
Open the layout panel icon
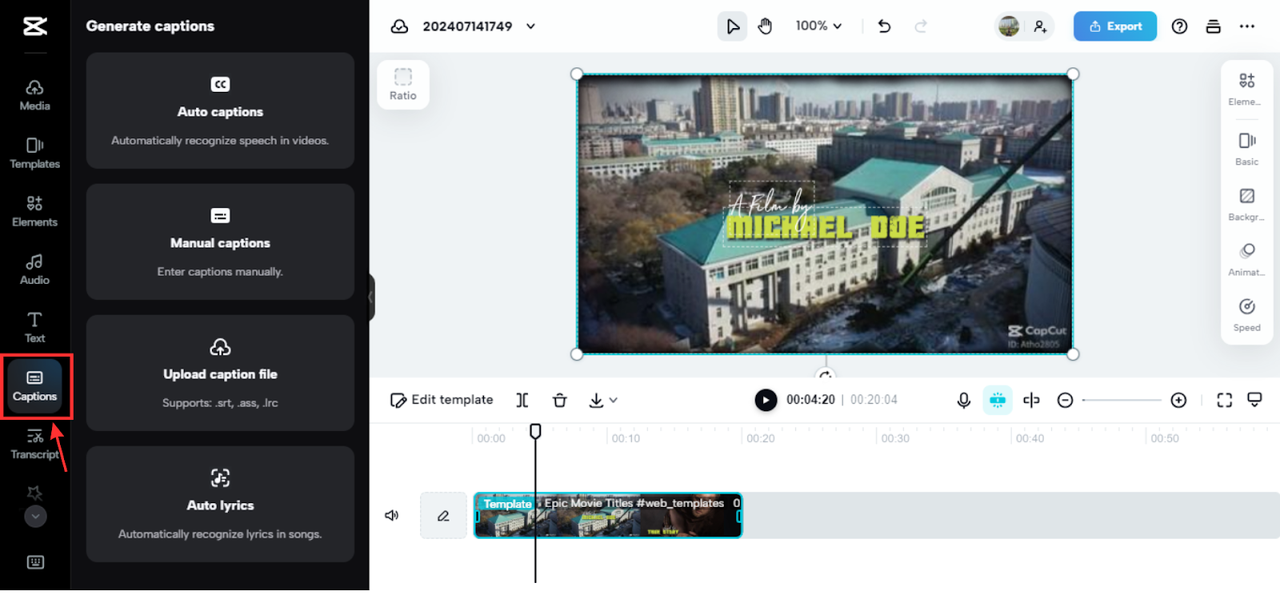[x=1213, y=27]
